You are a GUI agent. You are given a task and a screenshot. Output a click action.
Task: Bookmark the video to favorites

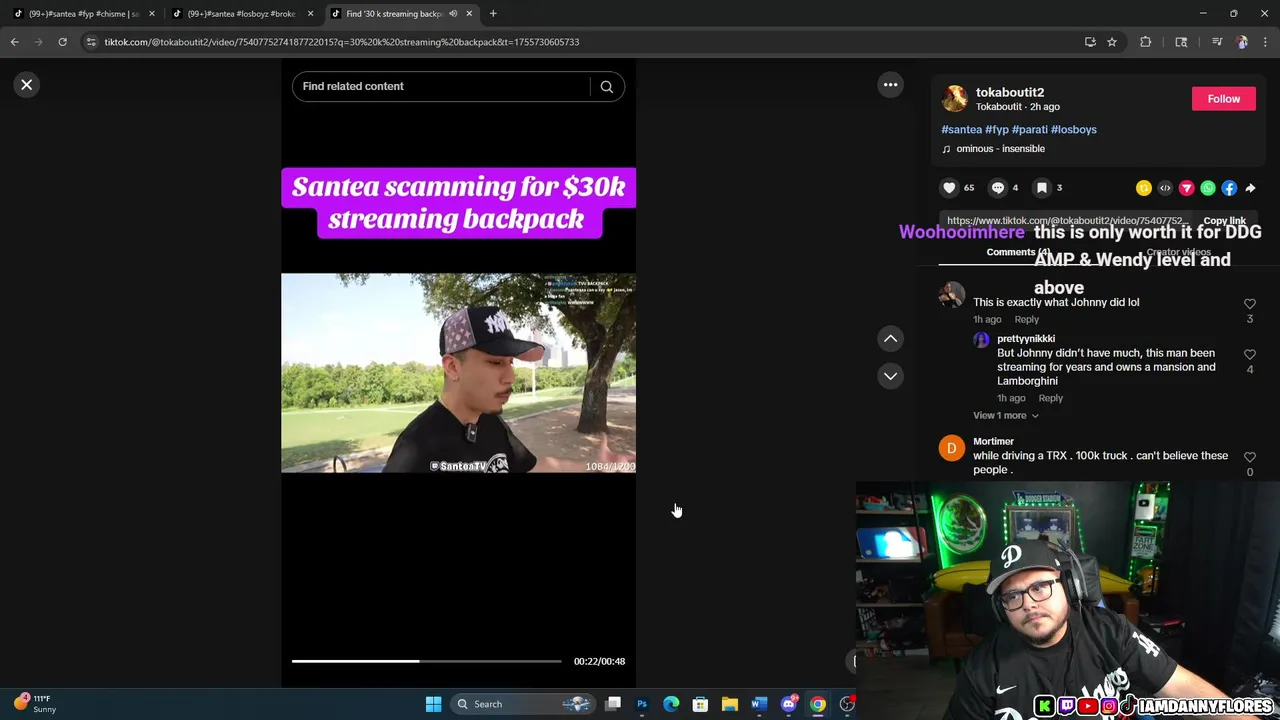1042,188
